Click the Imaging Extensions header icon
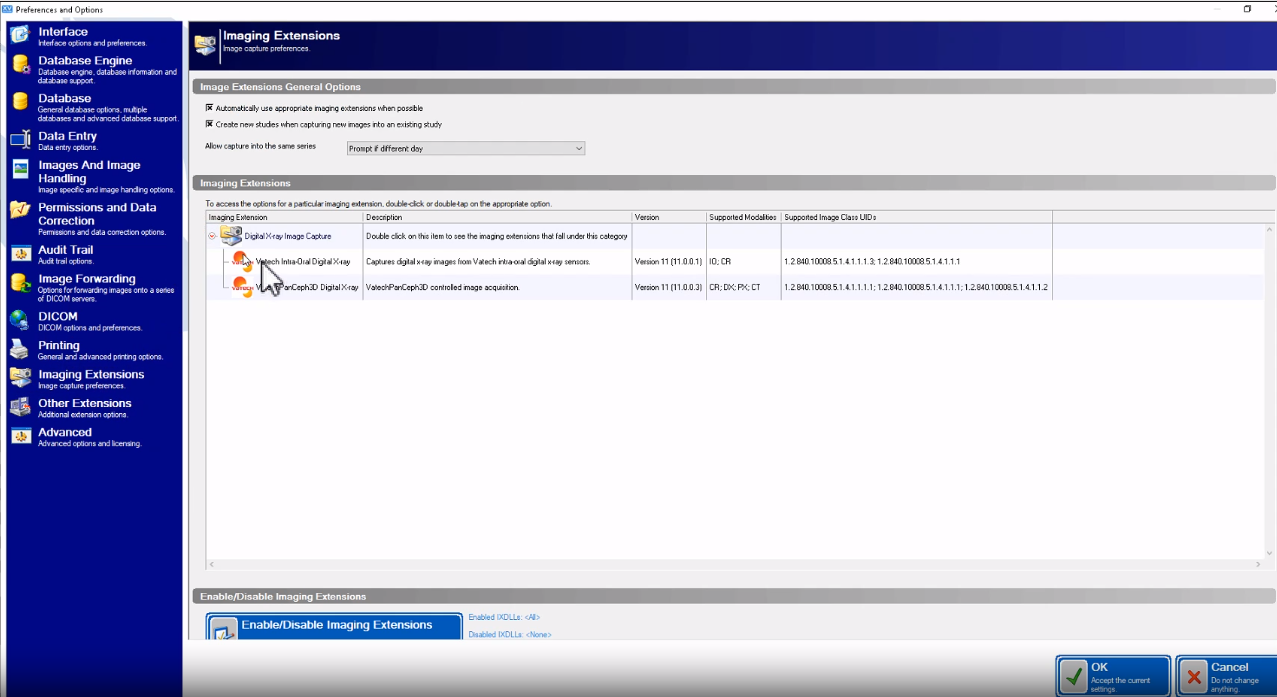The height and width of the screenshot is (697, 1277). (x=205, y=43)
